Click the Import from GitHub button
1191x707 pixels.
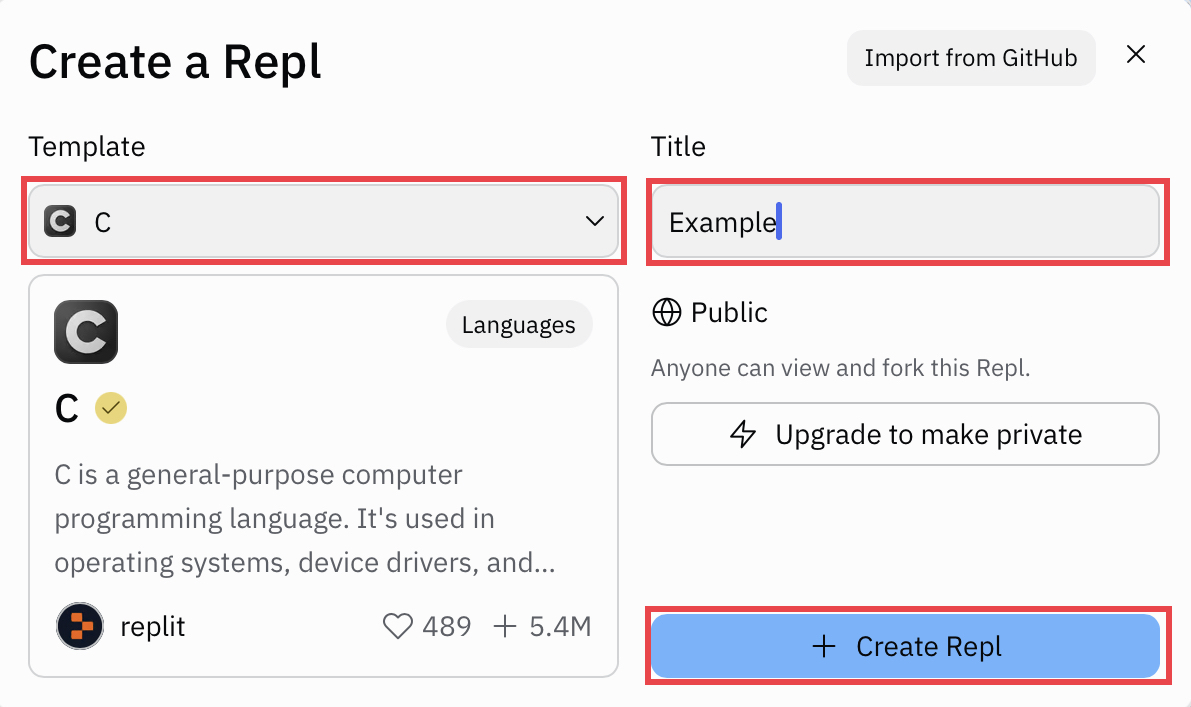(970, 58)
